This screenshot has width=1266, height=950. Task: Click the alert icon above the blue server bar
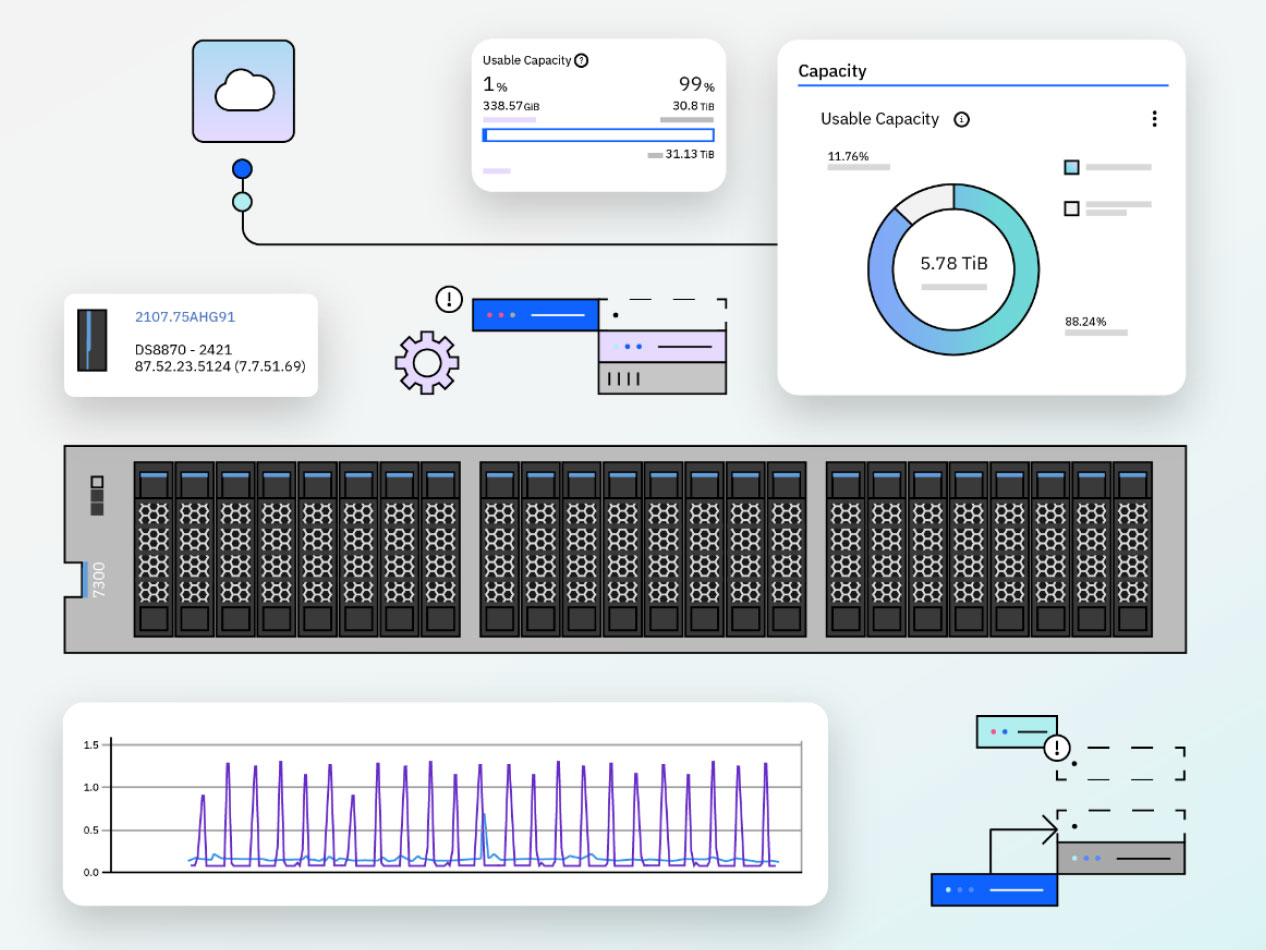point(449,297)
